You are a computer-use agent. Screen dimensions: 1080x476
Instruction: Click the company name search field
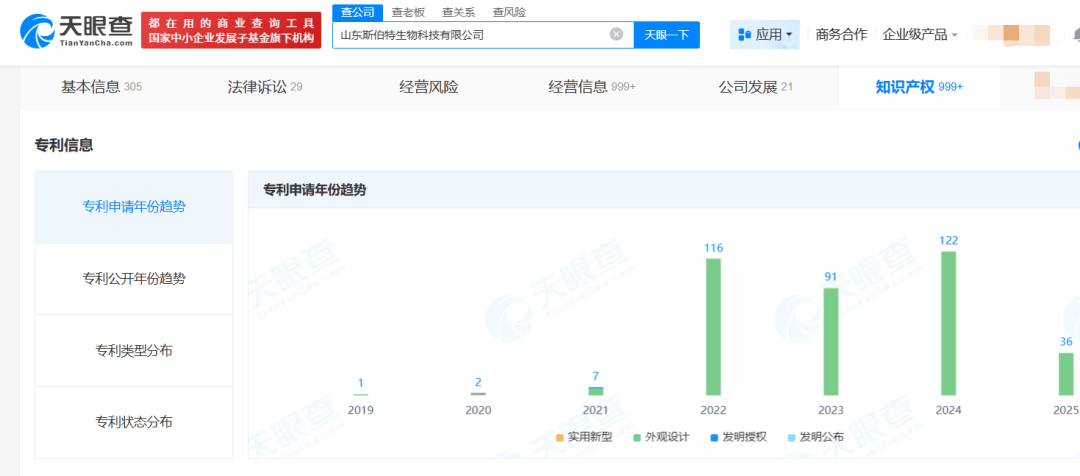click(470, 34)
